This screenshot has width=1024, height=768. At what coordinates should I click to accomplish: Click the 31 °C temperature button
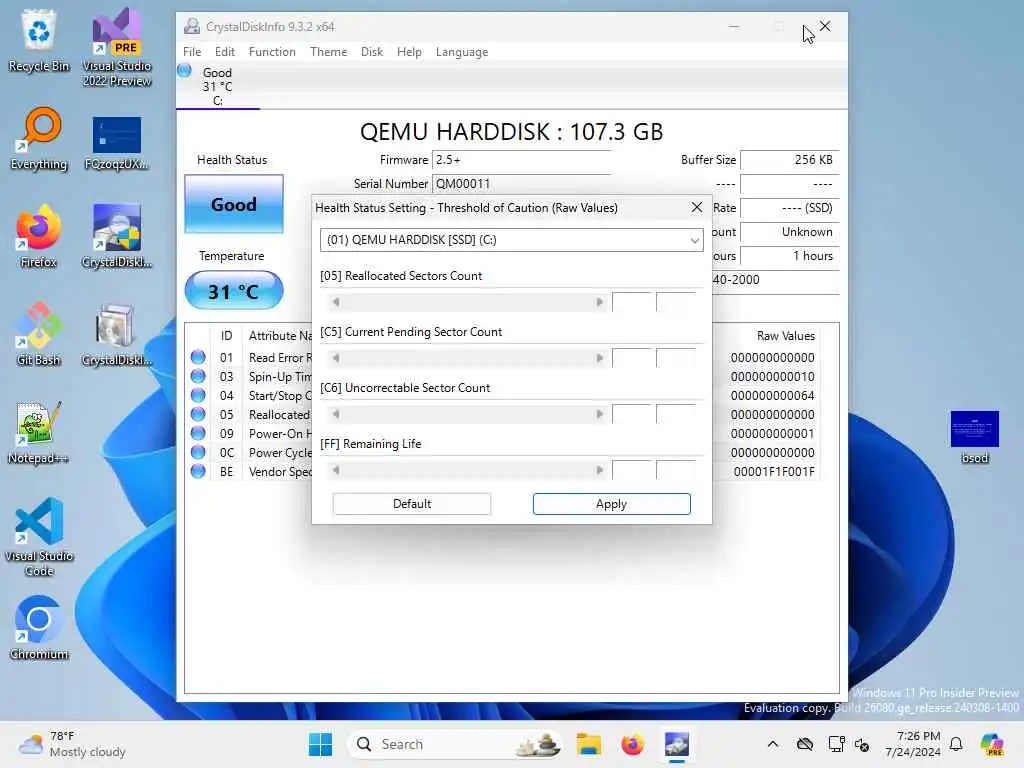[234, 291]
